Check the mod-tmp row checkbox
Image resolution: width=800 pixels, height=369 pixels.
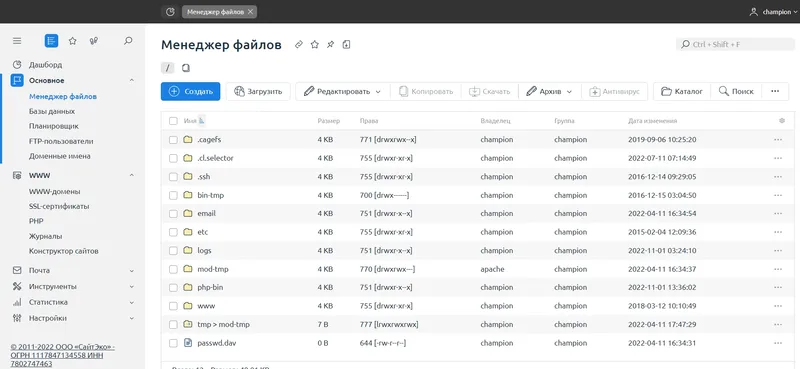click(x=173, y=269)
